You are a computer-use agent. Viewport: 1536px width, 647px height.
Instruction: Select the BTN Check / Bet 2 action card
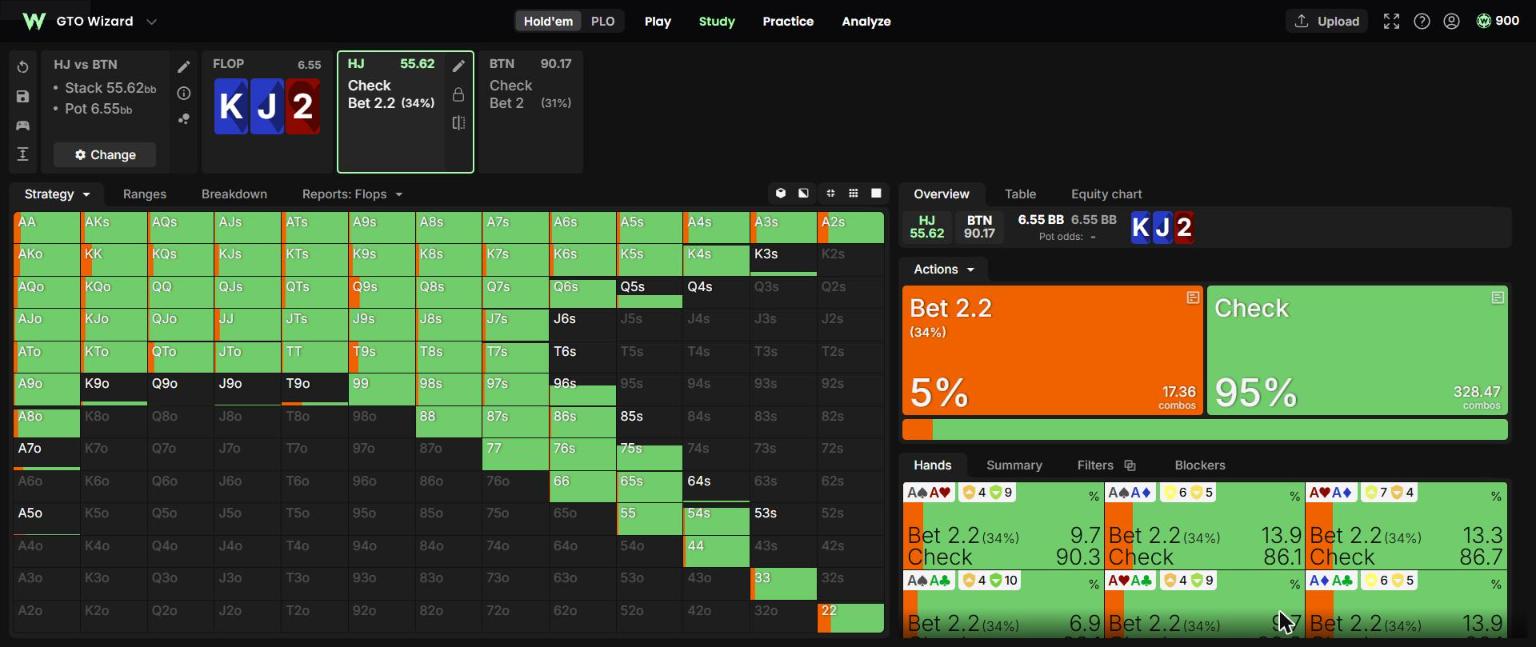coord(531,112)
